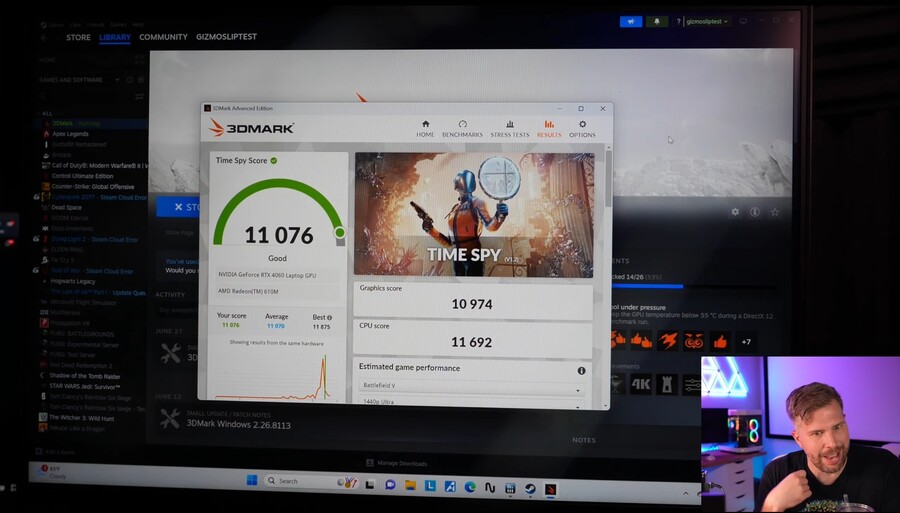Open File Explorer from taskbar

[410, 485]
